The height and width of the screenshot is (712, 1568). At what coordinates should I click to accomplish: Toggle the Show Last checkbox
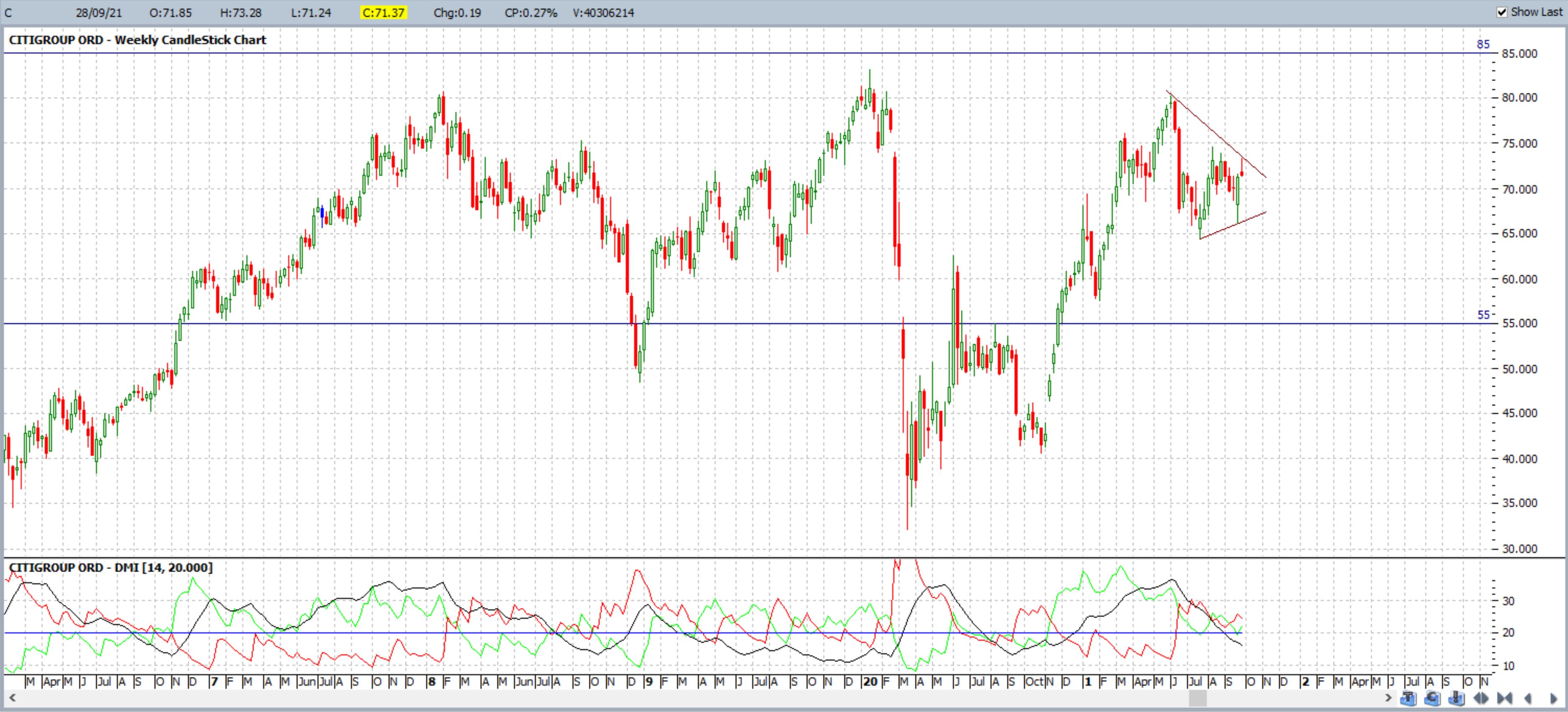(1502, 12)
